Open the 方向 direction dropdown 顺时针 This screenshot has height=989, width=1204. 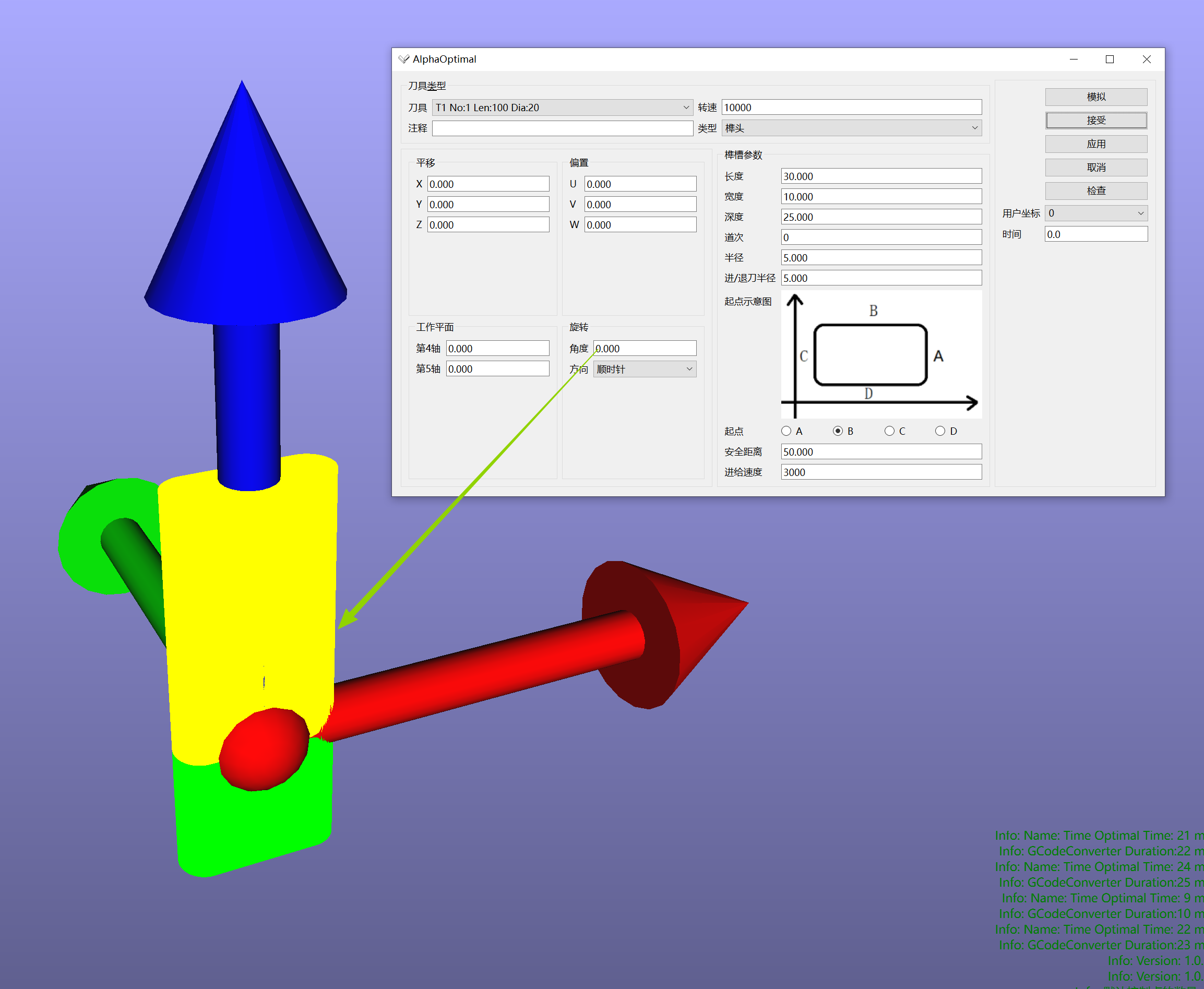[644, 369]
